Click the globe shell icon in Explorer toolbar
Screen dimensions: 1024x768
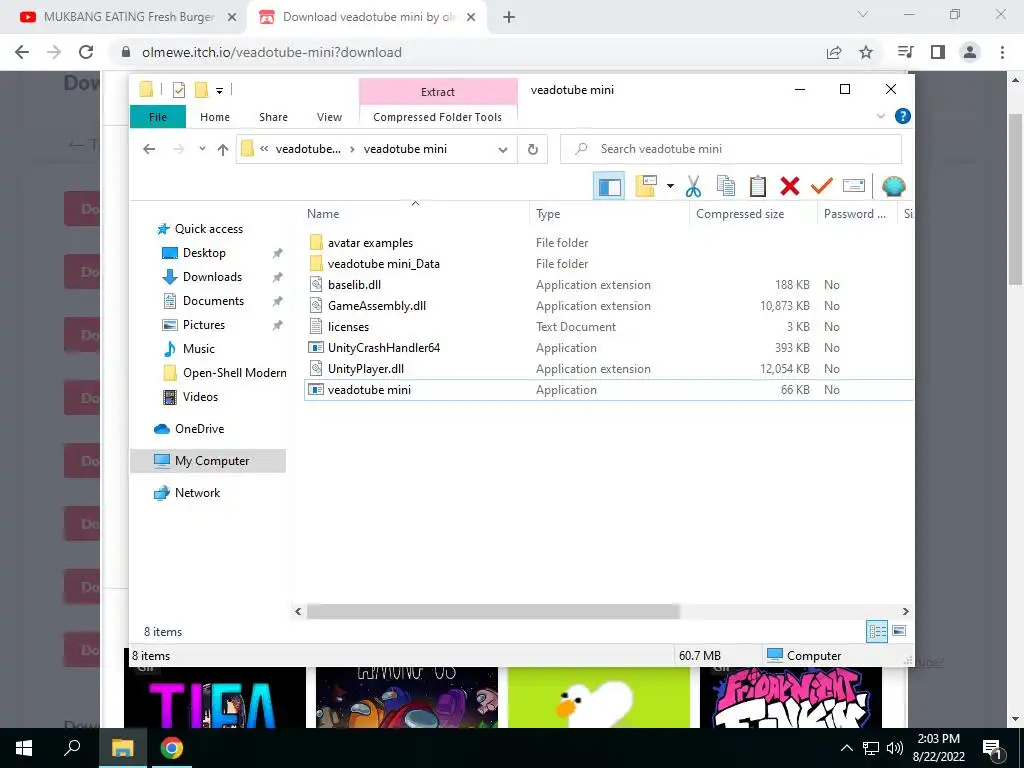click(x=893, y=187)
